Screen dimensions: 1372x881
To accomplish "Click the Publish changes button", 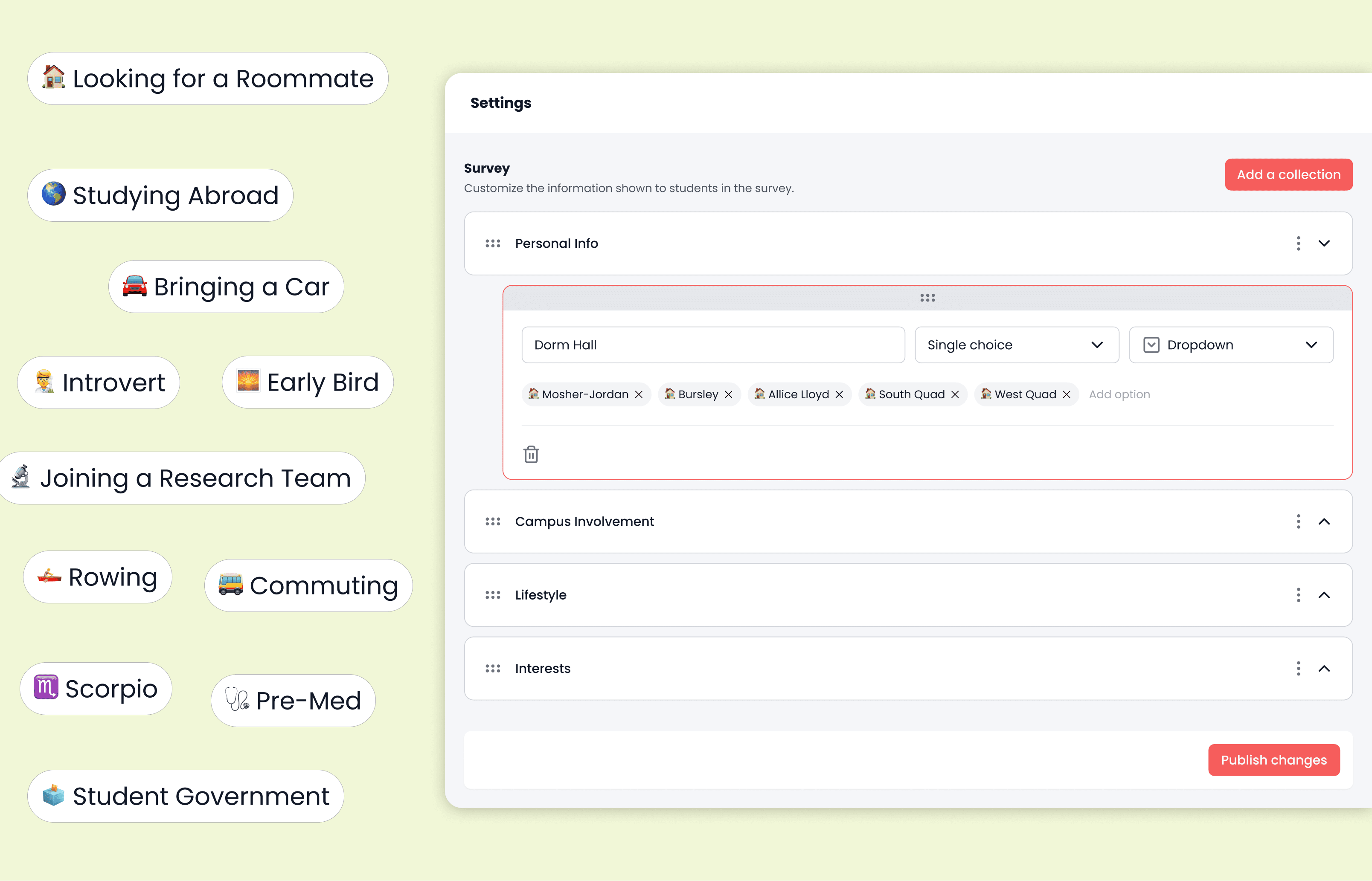I will pos(1273,760).
